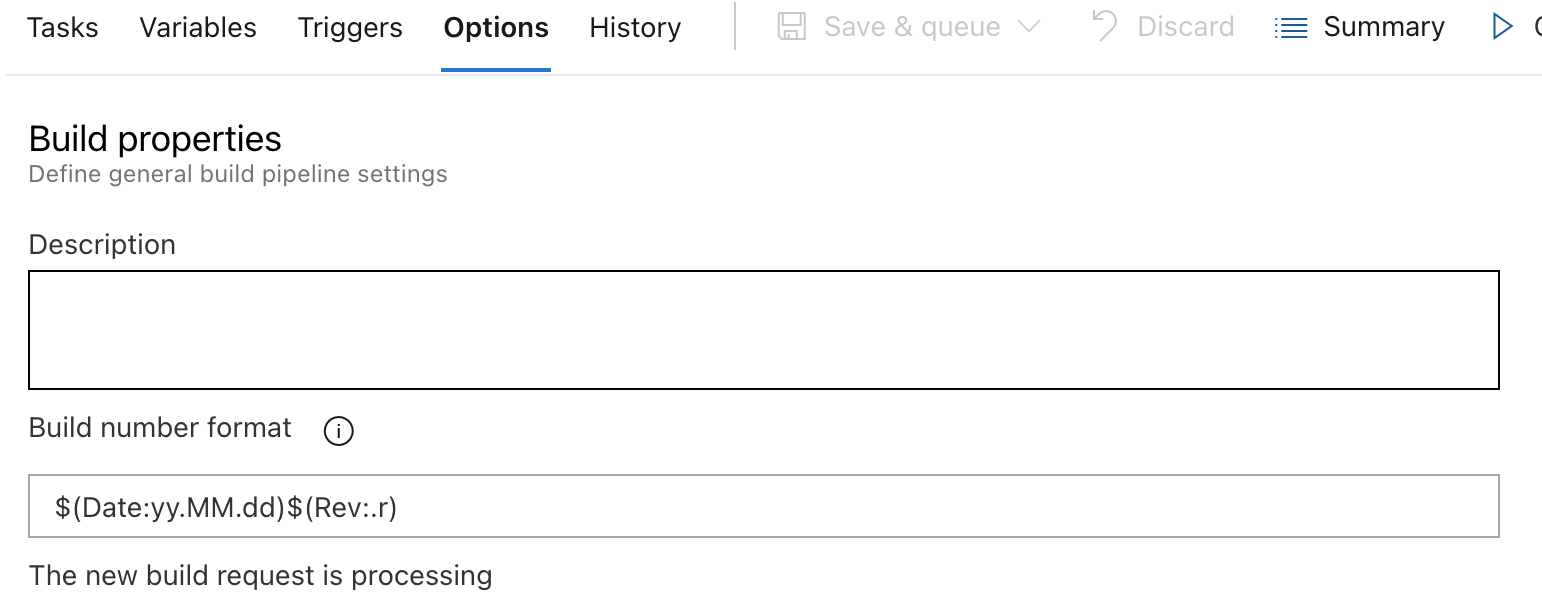Click inside the Build number format field
The image size is (1542, 596).
pos(764,506)
